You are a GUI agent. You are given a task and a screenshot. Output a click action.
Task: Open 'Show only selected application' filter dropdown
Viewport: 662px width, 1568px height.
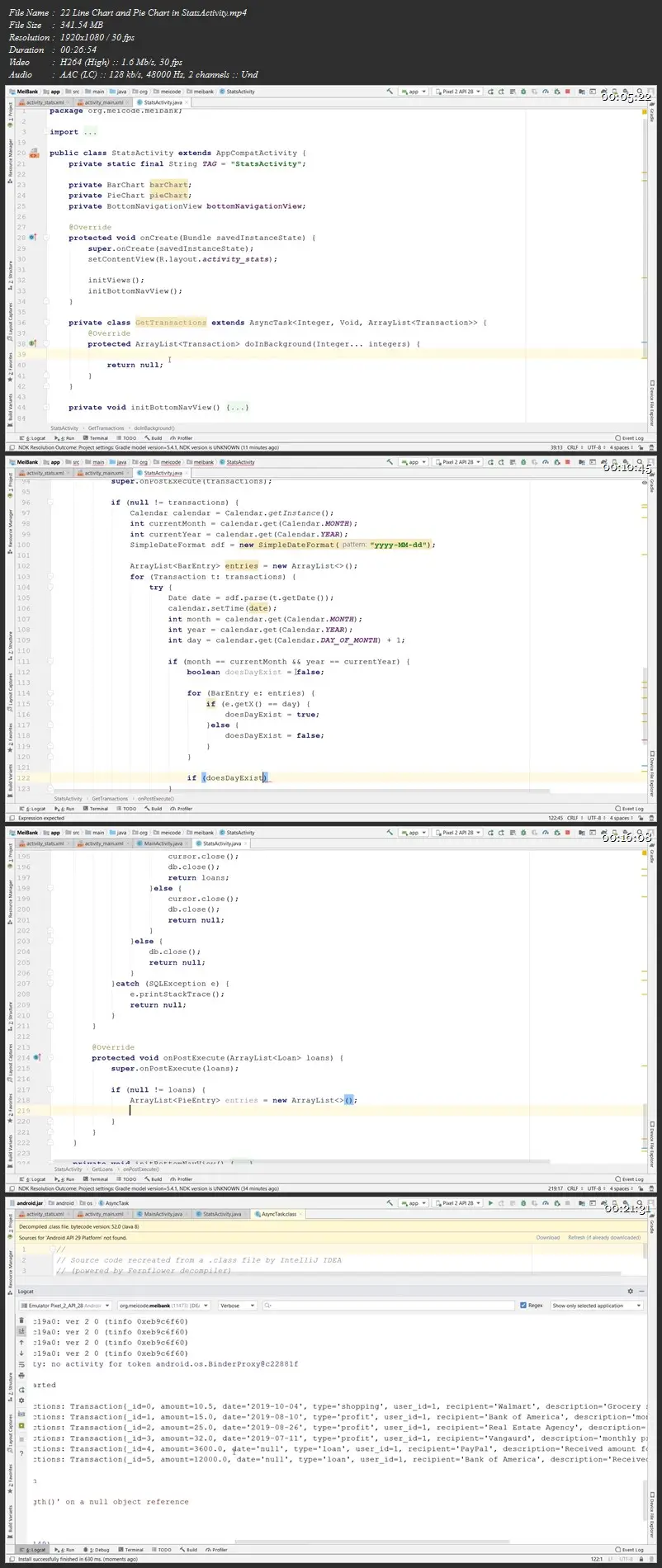[597, 1306]
